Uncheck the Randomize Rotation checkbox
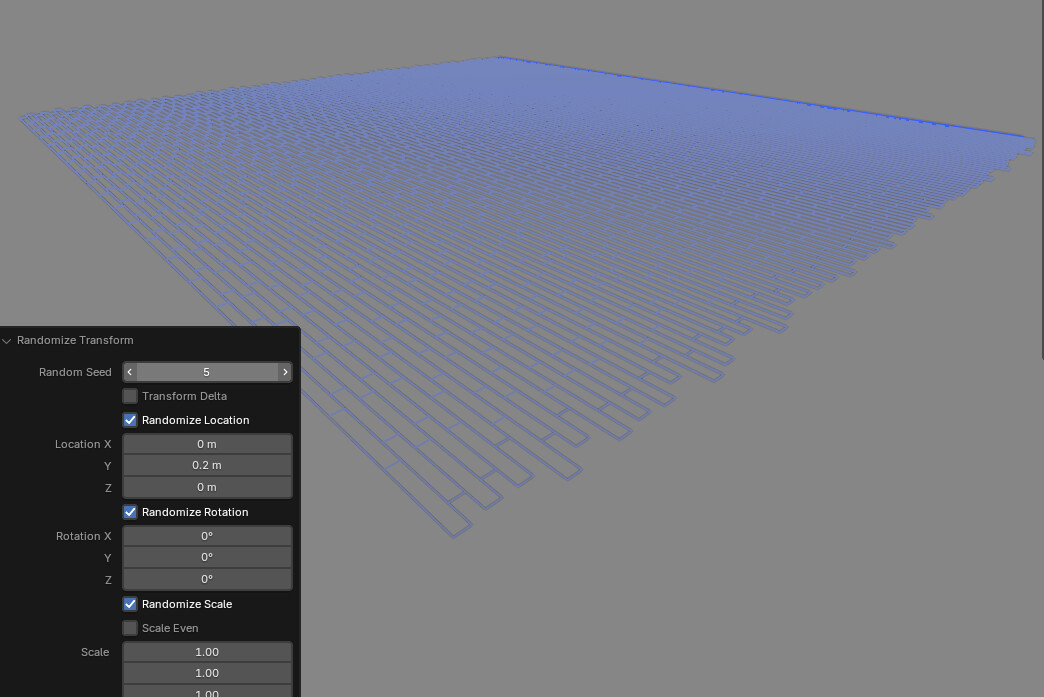This screenshot has width=1044, height=697. click(x=130, y=512)
